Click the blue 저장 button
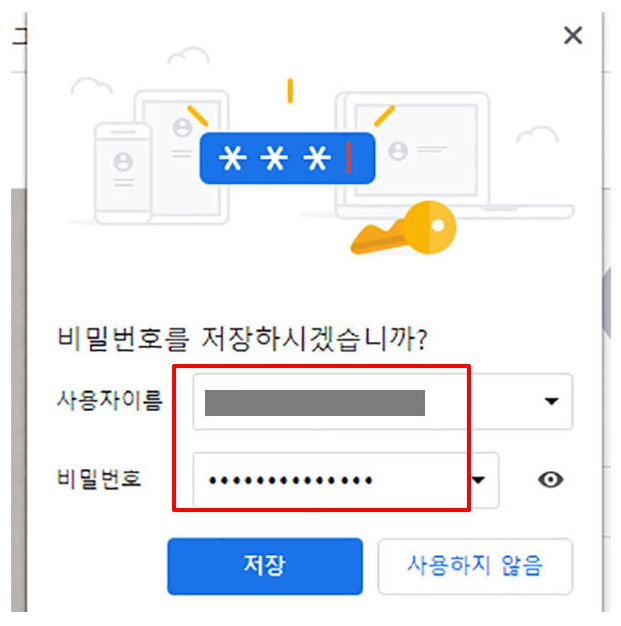This screenshot has height=626, width=621. tap(265, 566)
